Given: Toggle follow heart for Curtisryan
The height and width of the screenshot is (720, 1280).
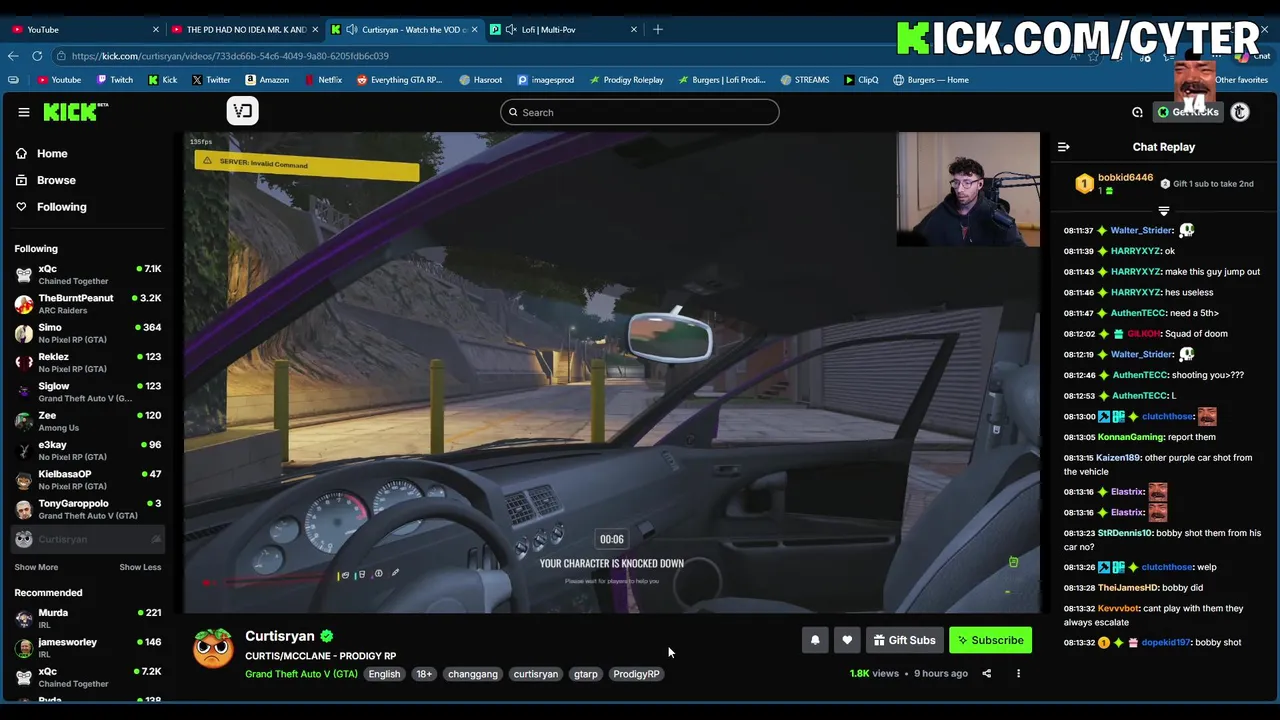Looking at the screenshot, I should (x=847, y=640).
